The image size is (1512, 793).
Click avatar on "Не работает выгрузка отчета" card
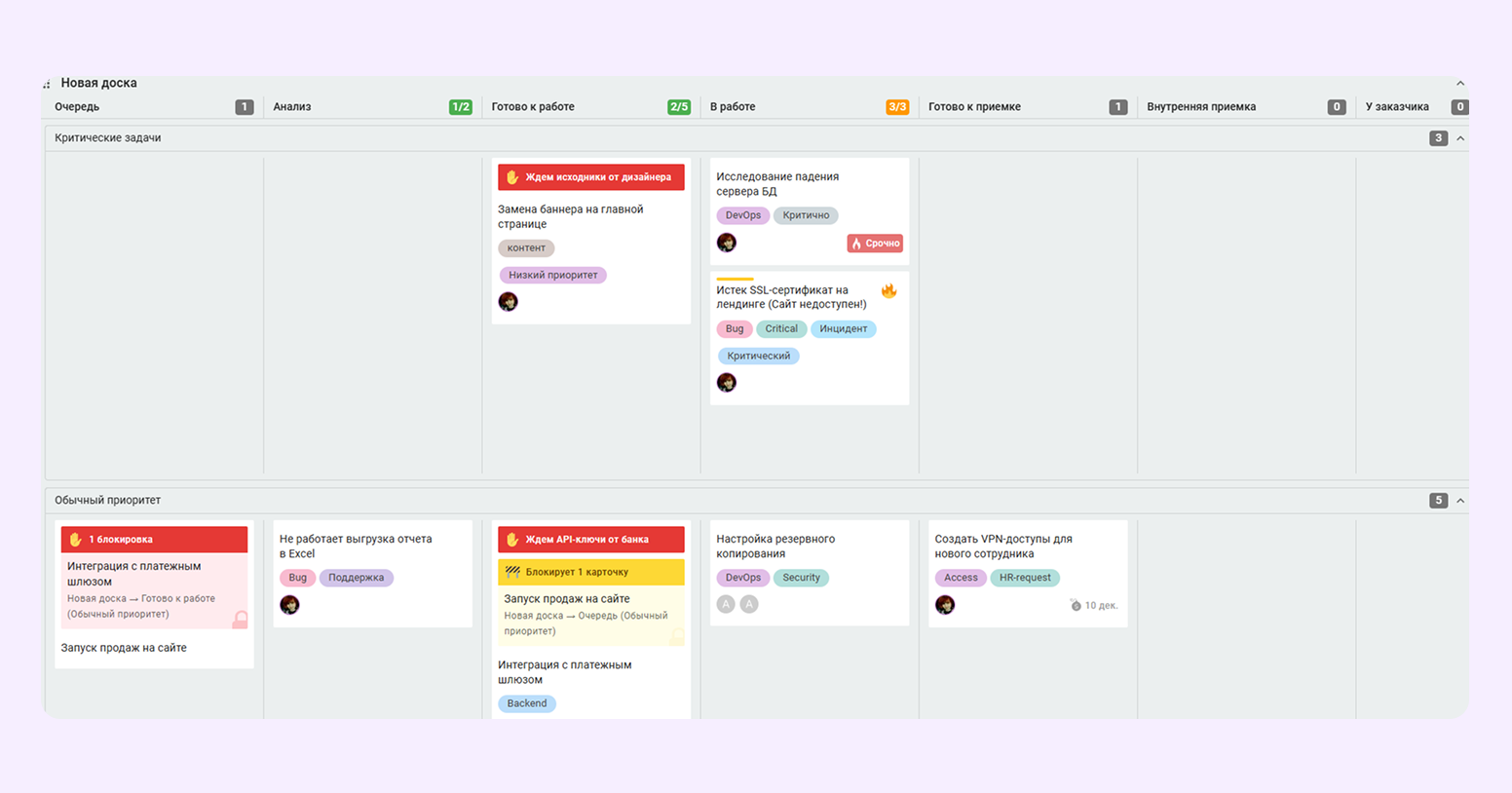point(289,605)
